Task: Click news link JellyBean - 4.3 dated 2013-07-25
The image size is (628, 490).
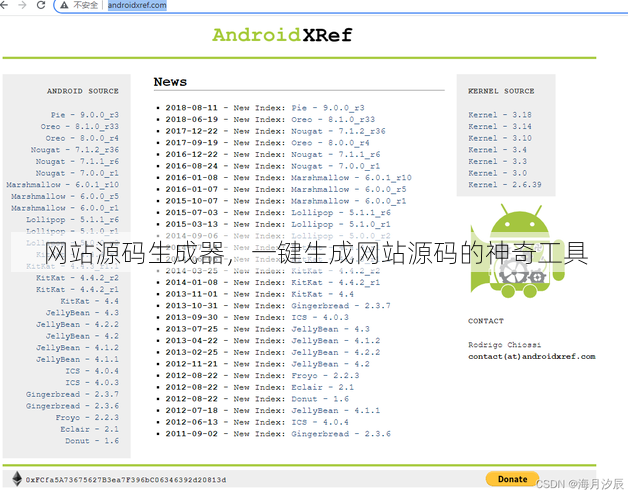Action: coord(330,329)
